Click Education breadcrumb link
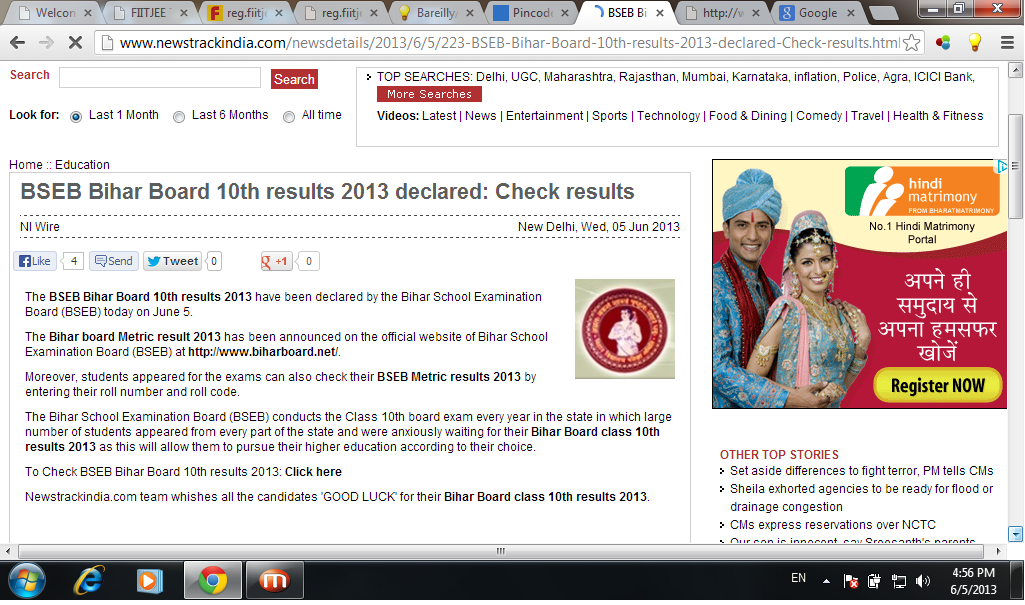 click(82, 165)
